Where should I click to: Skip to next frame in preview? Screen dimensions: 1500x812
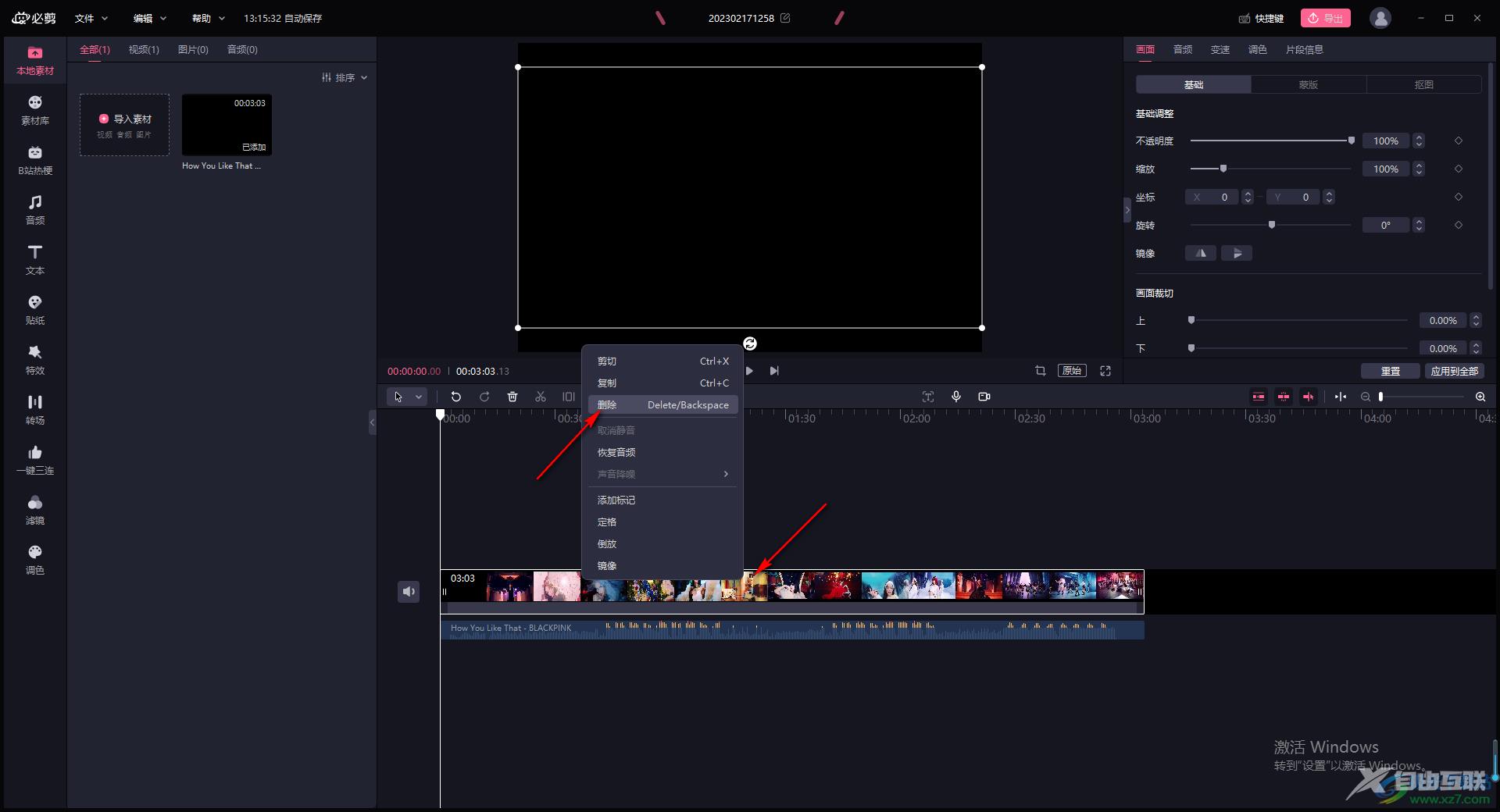pyautogui.click(x=774, y=371)
